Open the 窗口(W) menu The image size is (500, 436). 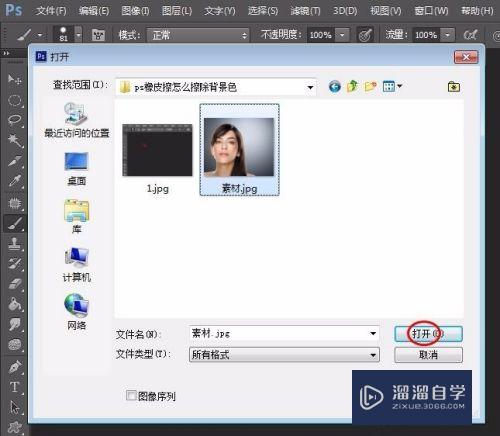(x=431, y=11)
